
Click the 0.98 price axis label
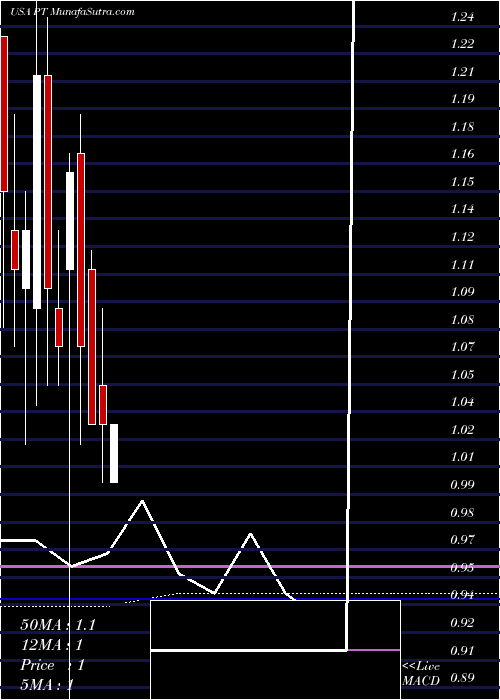[x=462, y=512]
